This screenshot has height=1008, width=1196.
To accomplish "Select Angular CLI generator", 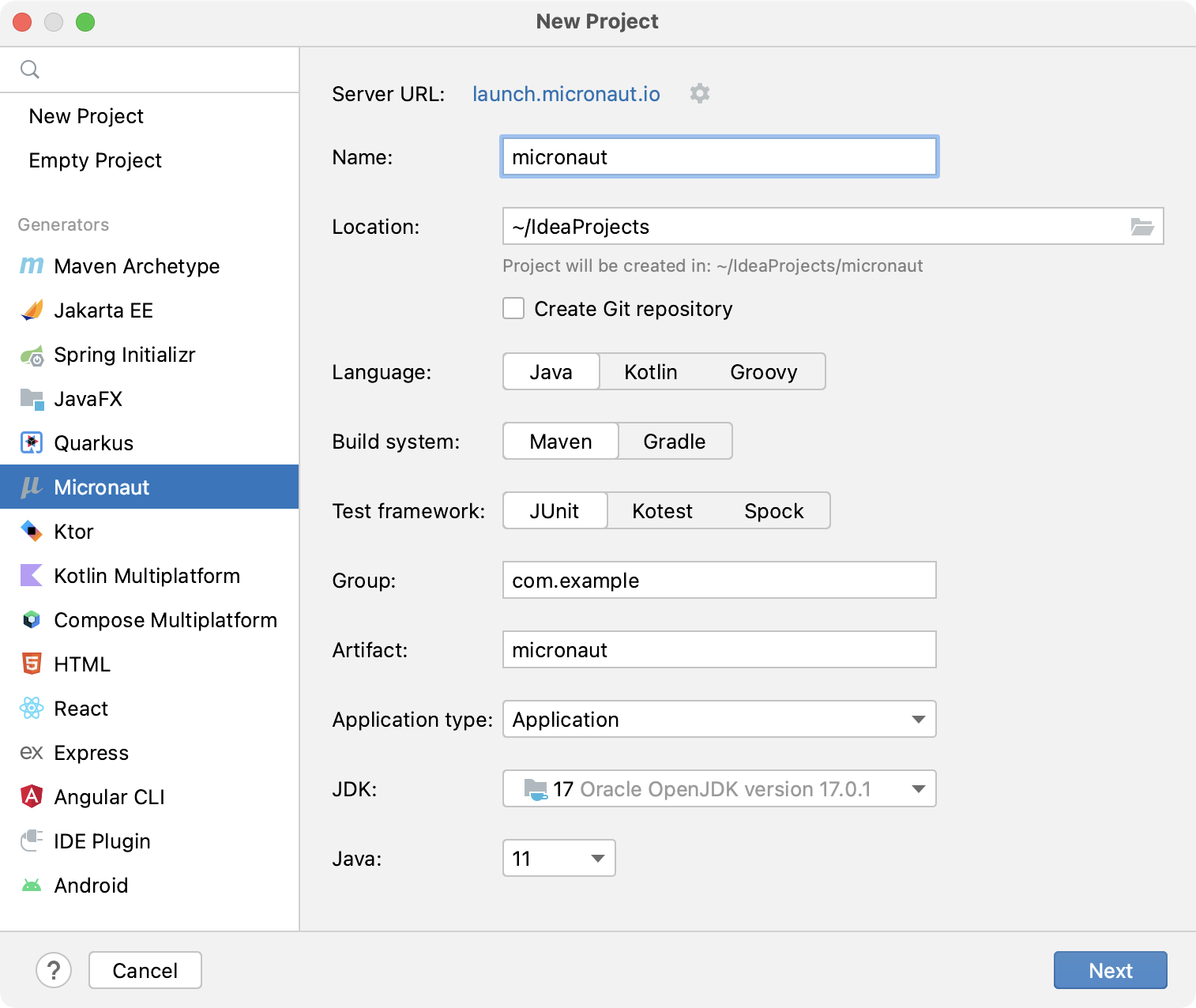I will [149, 797].
